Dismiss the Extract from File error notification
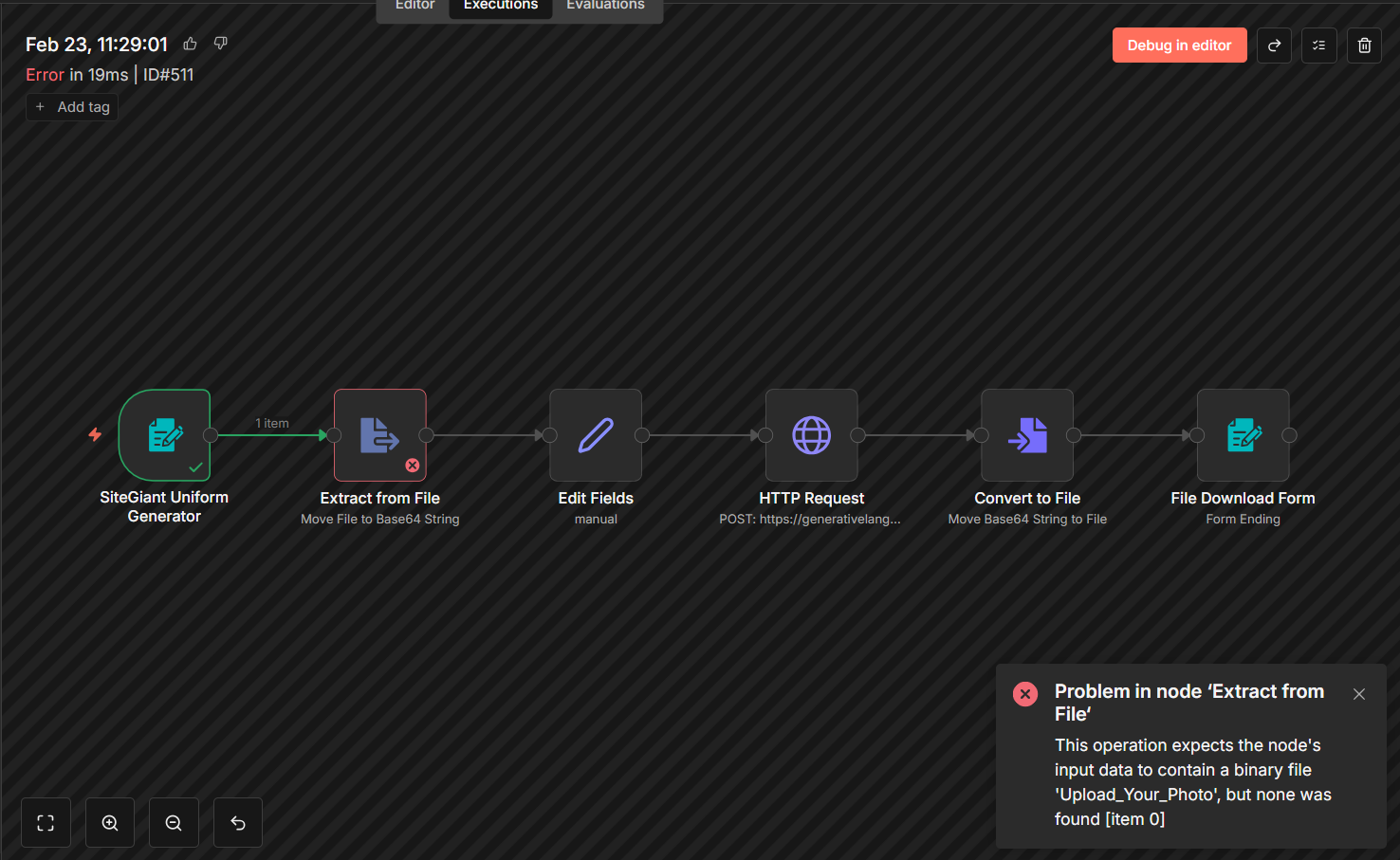This screenshot has width=1400, height=860. pos(1358,694)
